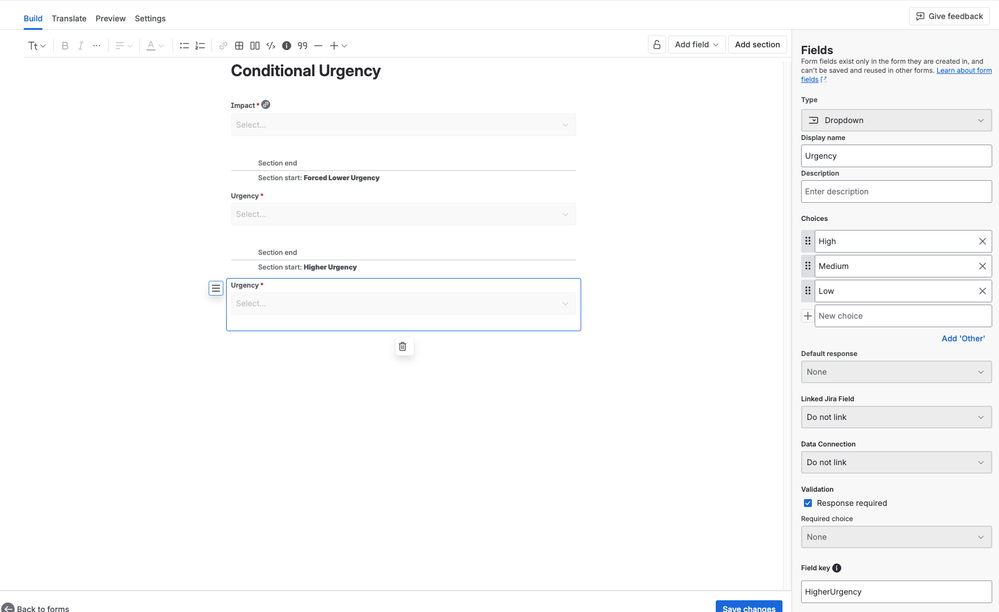Open the text color picker
Screen dimensions: 999x612
tap(155, 46)
